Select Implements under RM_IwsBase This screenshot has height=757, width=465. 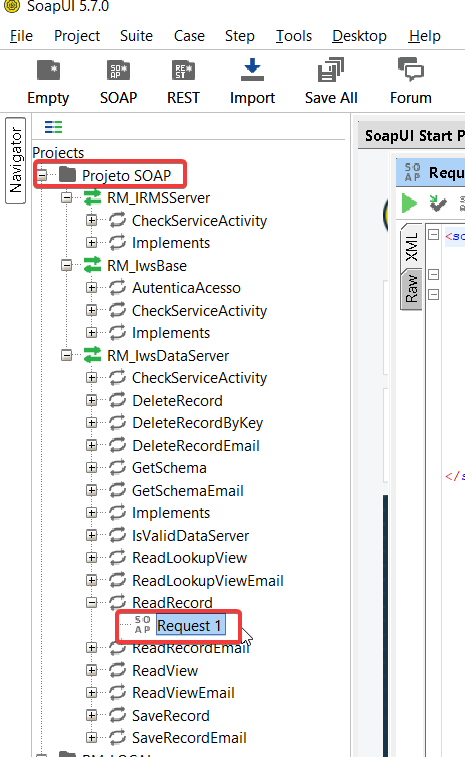(171, 333)
